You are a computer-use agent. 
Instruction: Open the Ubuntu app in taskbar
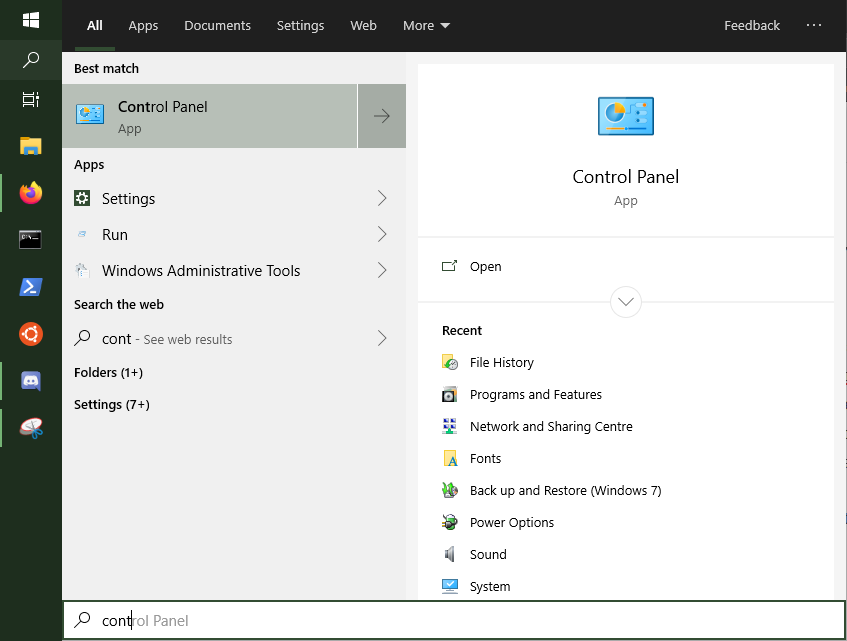click(31, 334)
